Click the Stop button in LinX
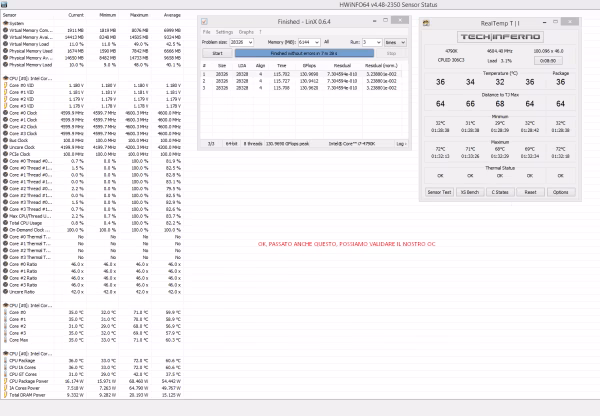The image size is (600, 416). [x=391, y=54]
